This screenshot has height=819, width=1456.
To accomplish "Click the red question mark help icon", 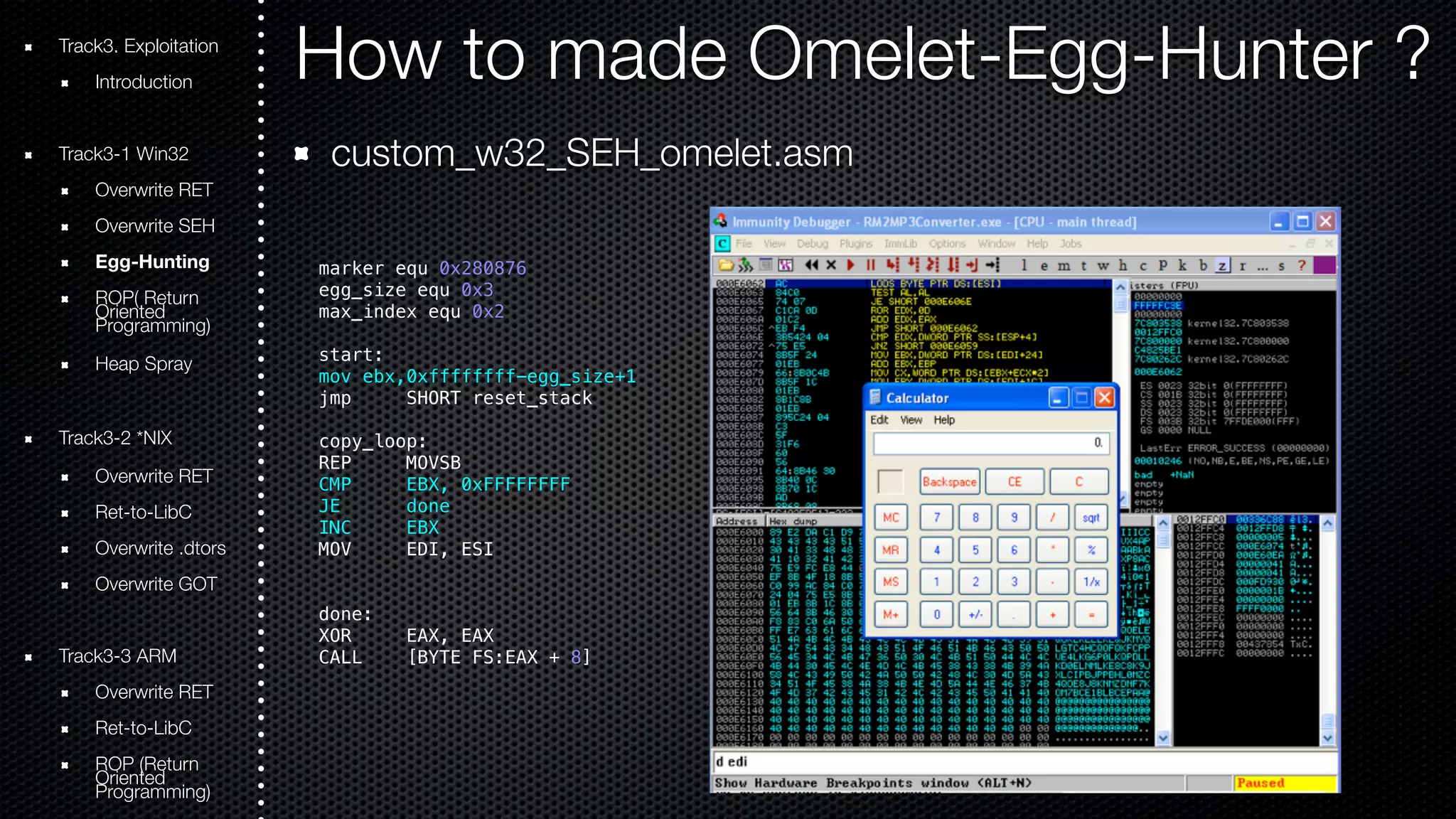I will (1302, 265).
